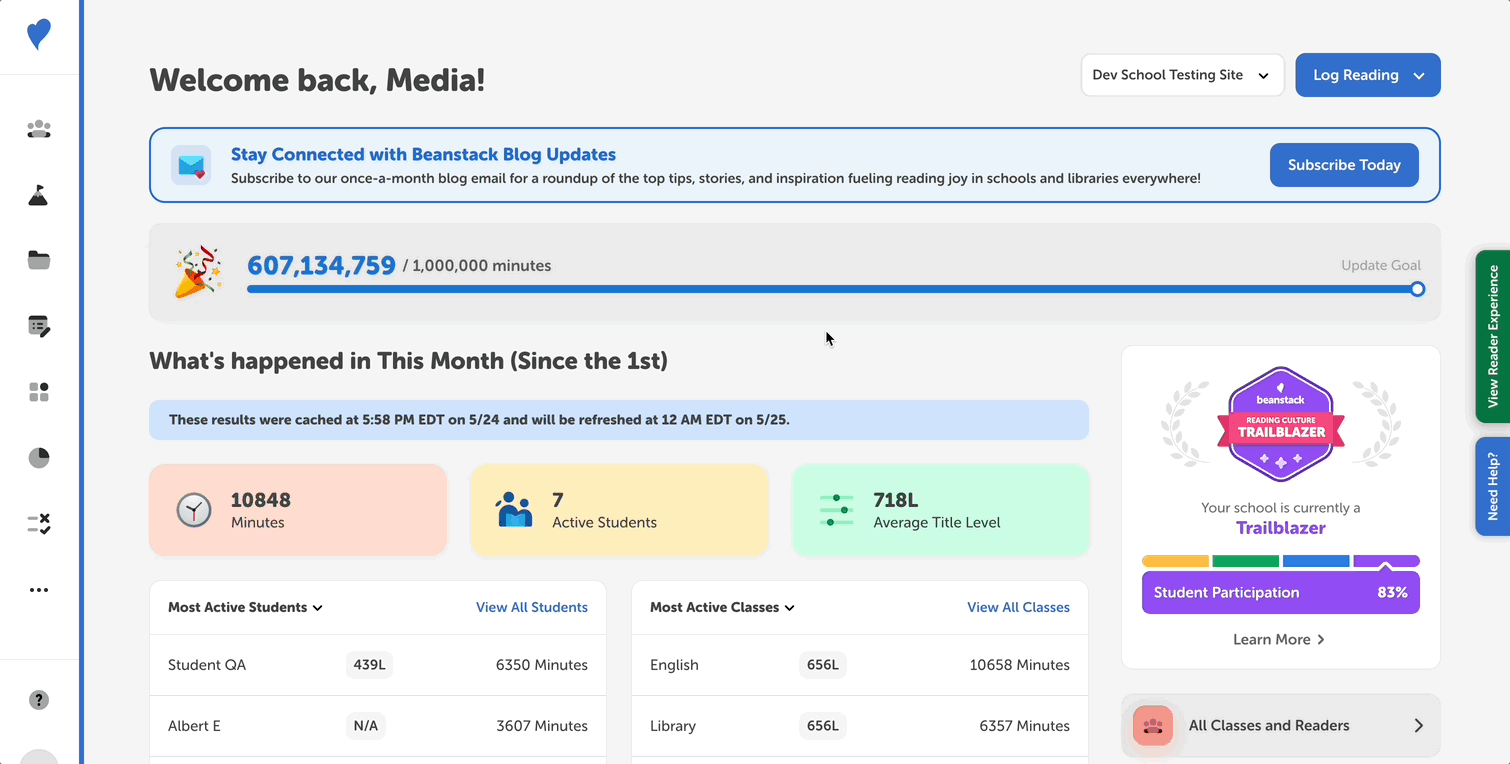Click the approvals checklist sidebar icon
This screenshot has height=764, width=1510.
(38, 523)
